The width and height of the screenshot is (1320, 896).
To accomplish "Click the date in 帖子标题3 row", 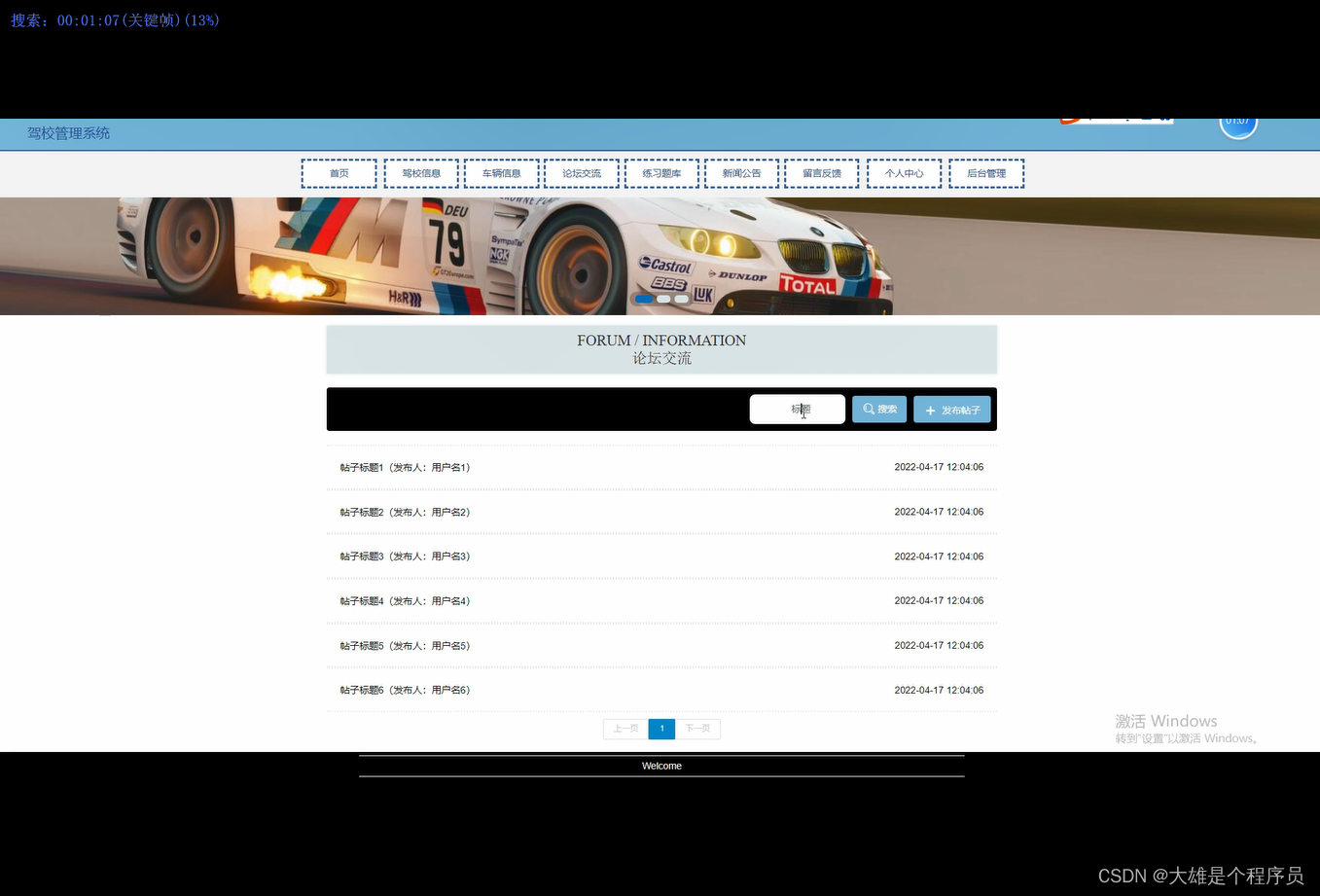I will (x=939, y=556).
